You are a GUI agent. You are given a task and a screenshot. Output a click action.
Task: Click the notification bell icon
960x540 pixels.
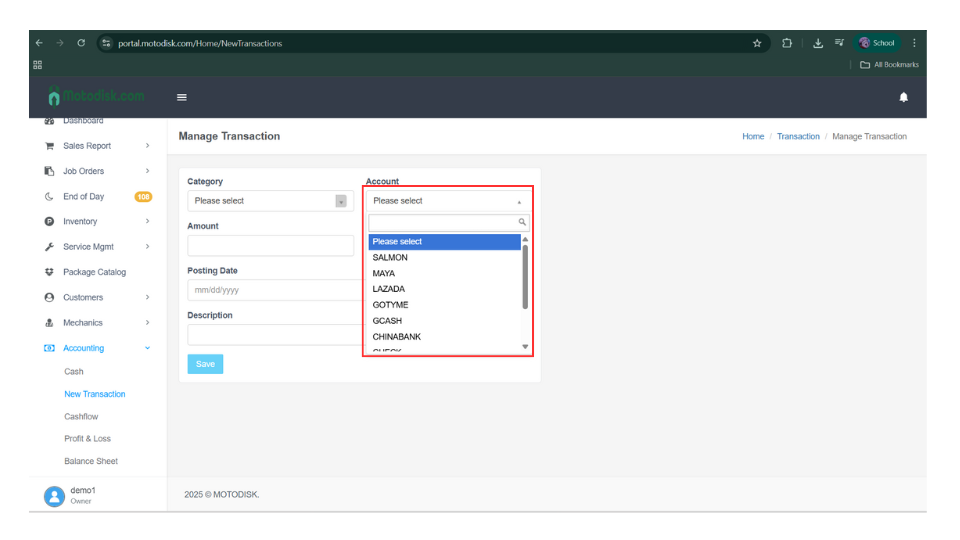(x=903, y=97)
